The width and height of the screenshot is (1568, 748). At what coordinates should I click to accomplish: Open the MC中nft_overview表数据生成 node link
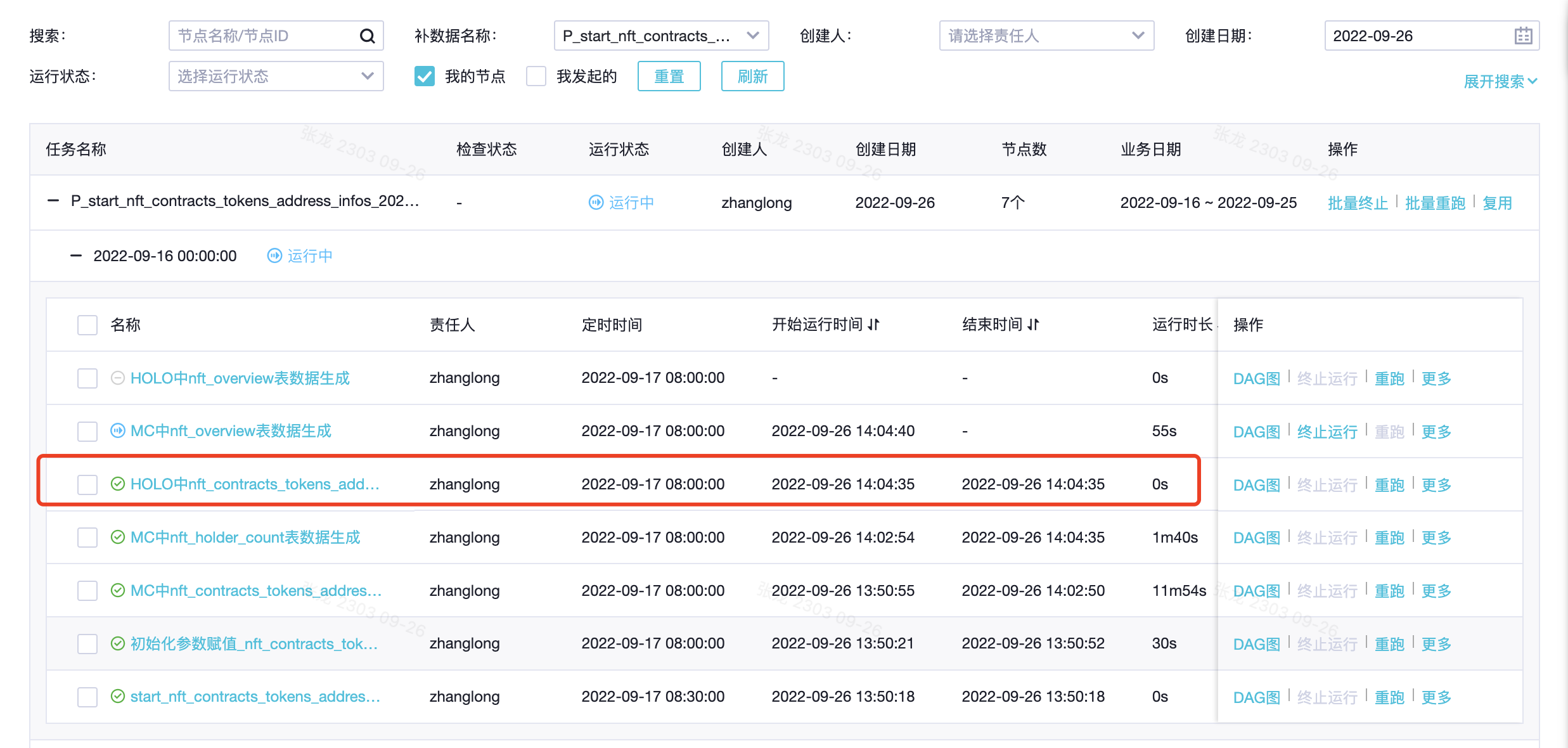tap(231, 431)
